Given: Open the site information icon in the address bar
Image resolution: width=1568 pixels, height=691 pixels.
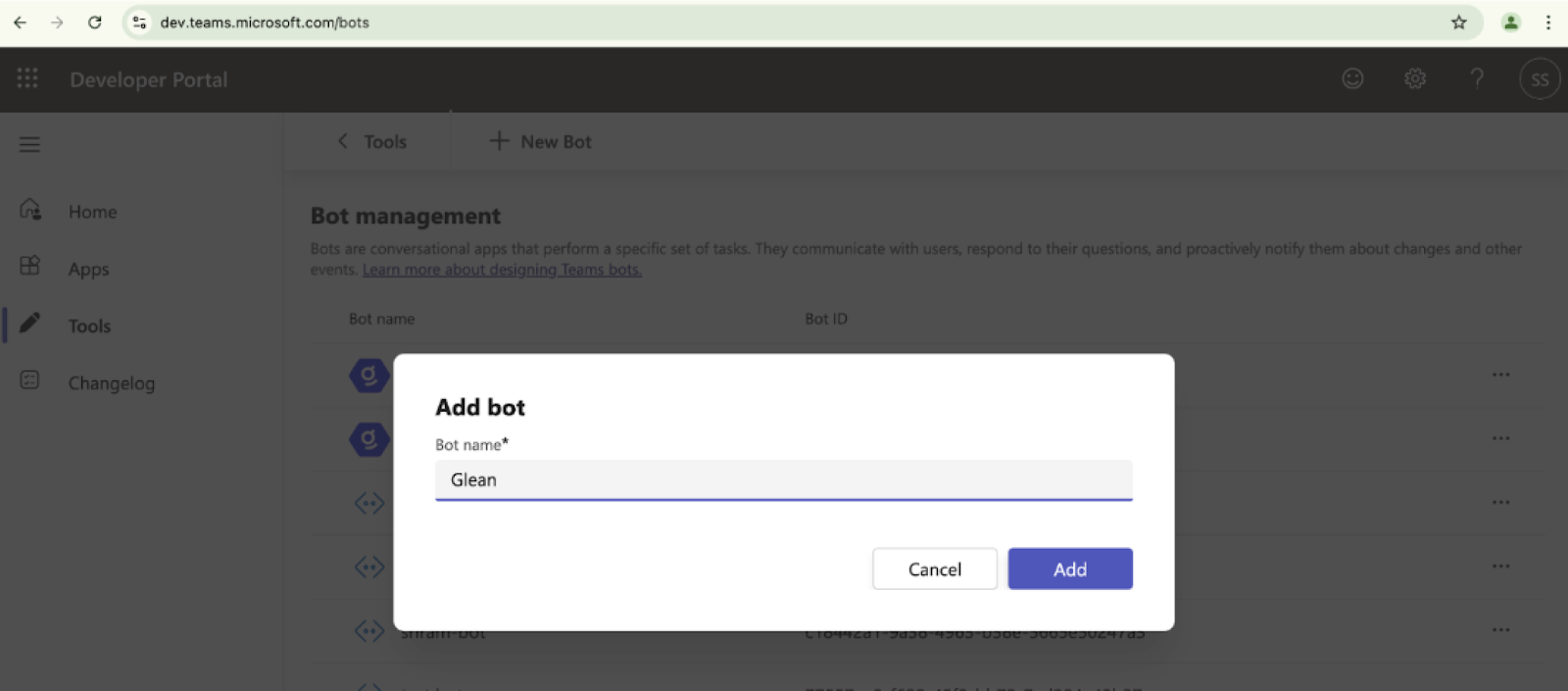Looking at the screenshot, I should point(139,23).
